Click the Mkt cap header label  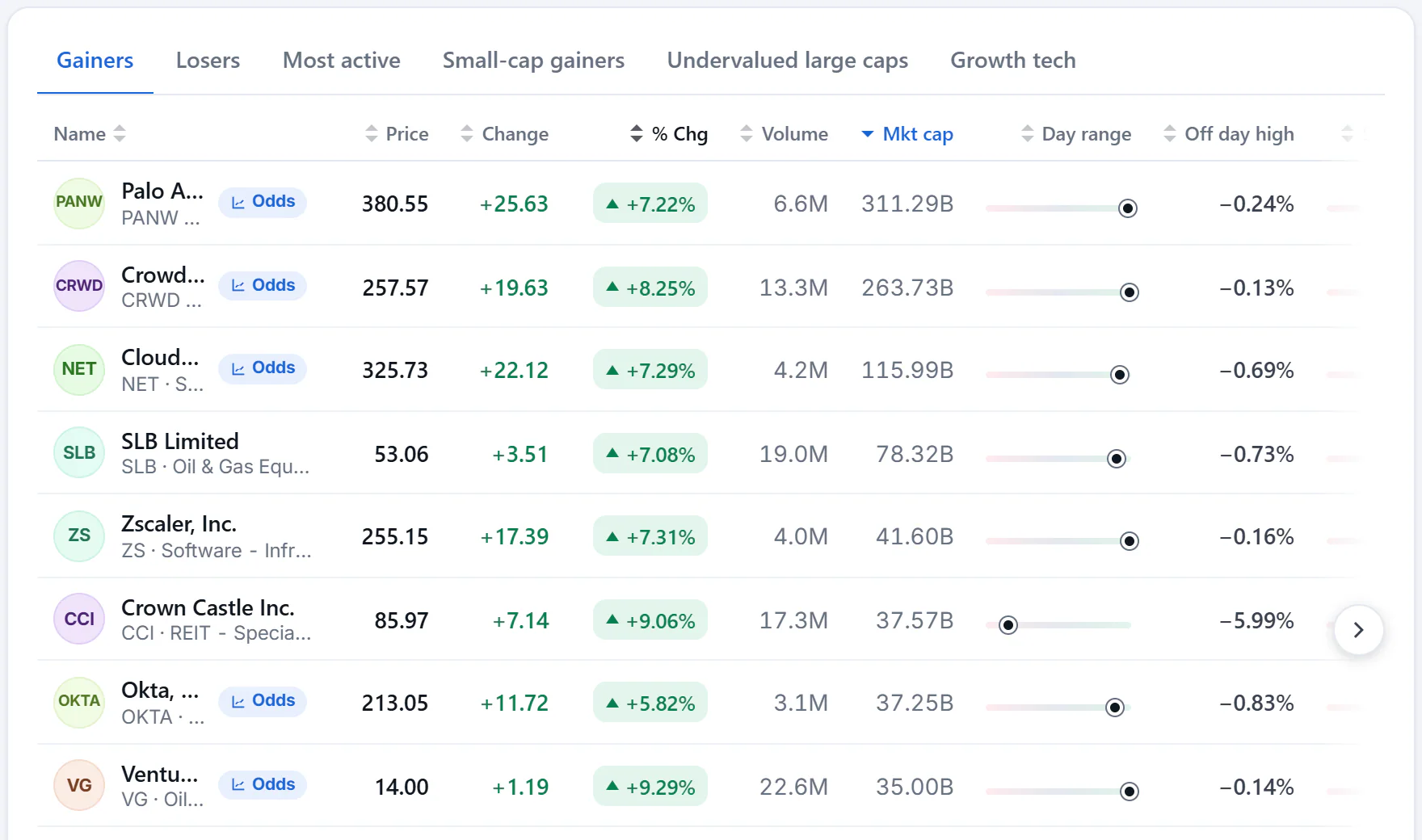[918, 134]
